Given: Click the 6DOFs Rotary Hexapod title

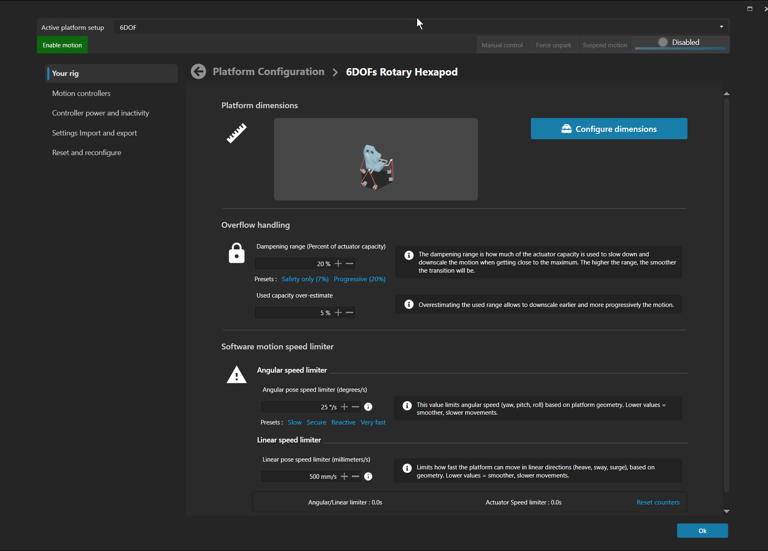Looking at the screenshot, I should coord(402,72).
